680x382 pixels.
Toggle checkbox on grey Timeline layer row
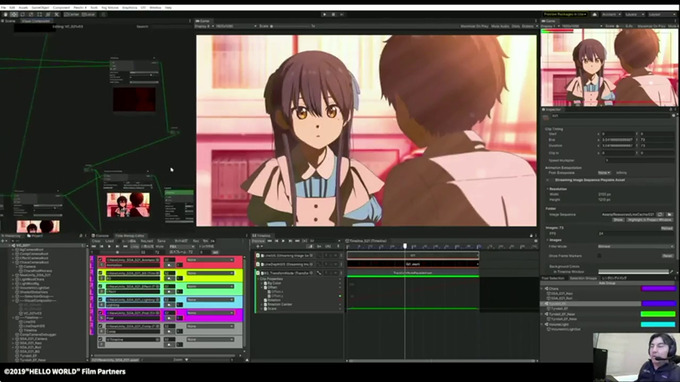[101, 340]
